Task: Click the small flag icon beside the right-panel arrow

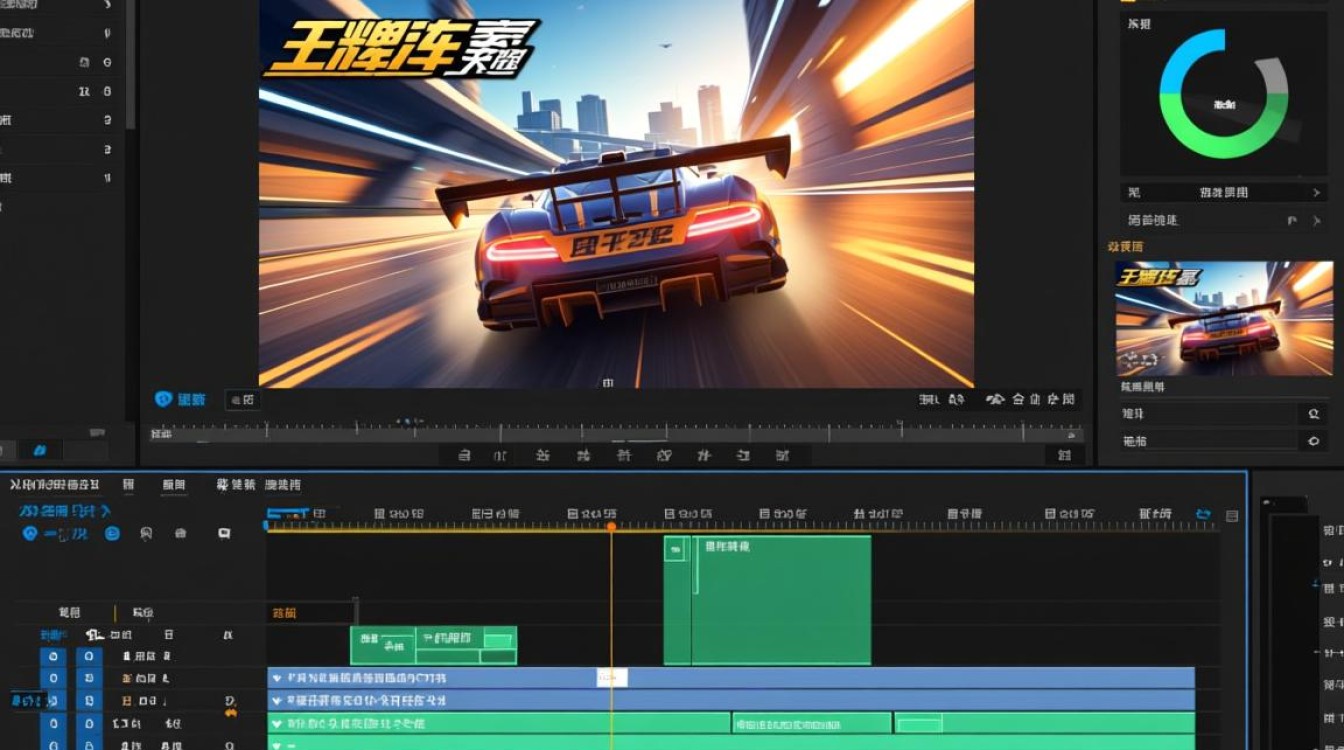Action: 1292,220
